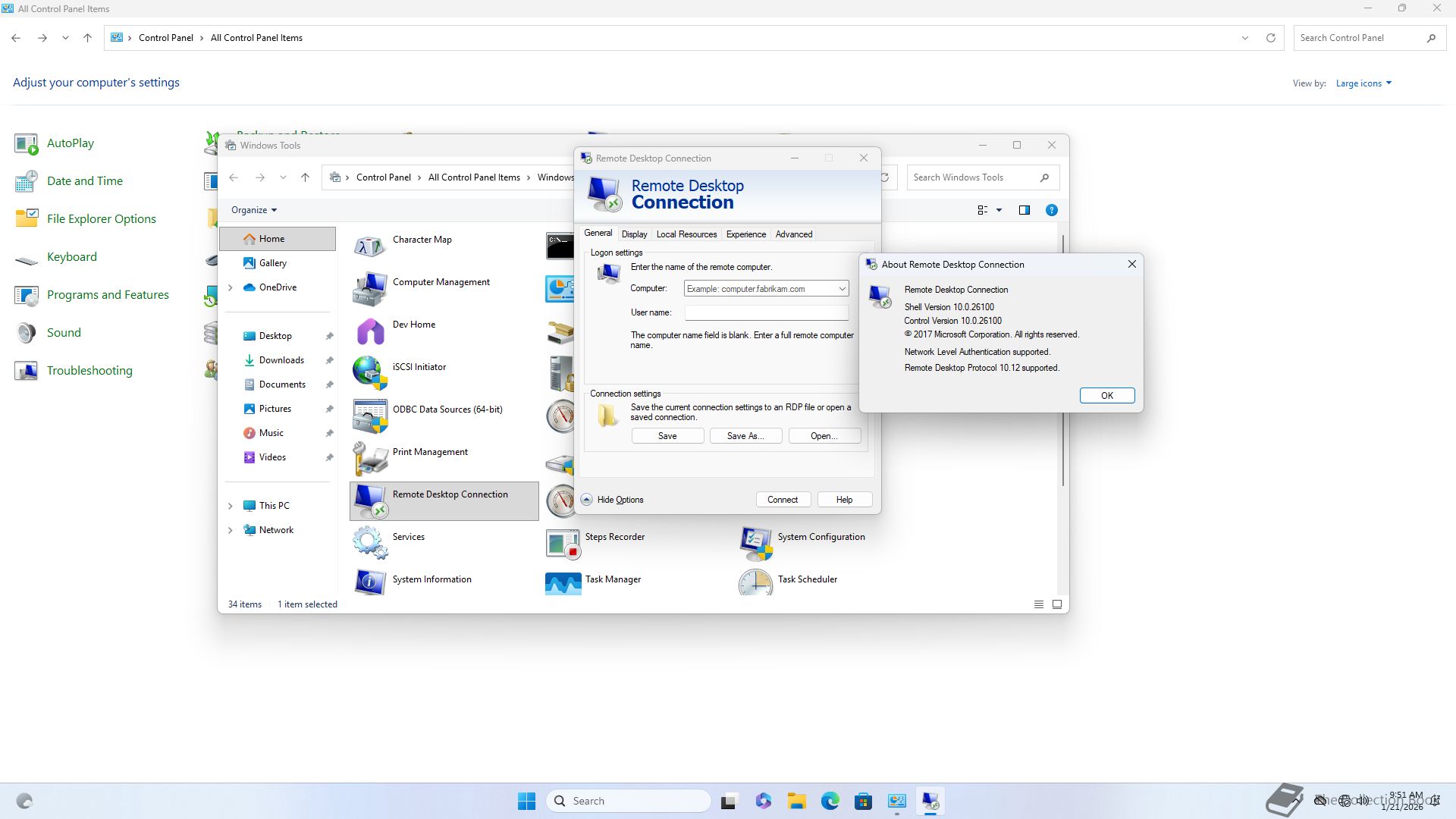Toggle the preview pane in Windows Tools
The image size is (1456, 819).
(x=1024, y=210)
